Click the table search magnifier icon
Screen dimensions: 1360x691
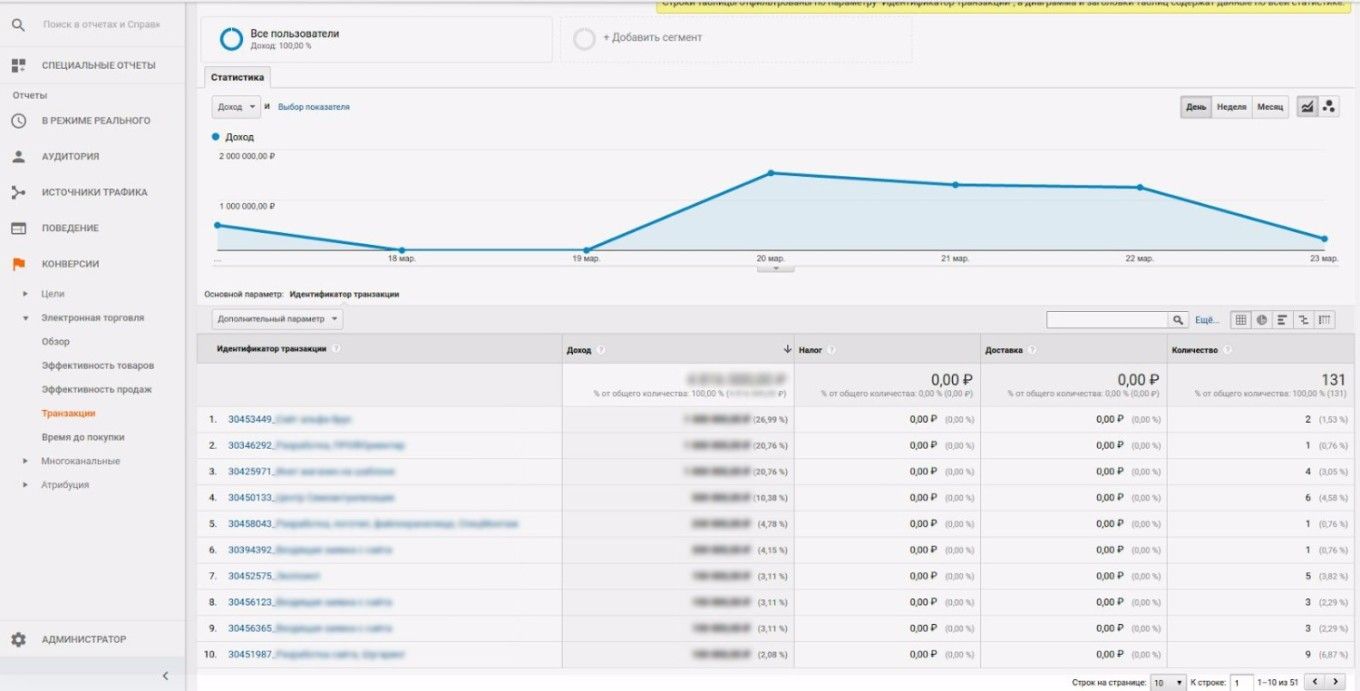point(1179,320)
